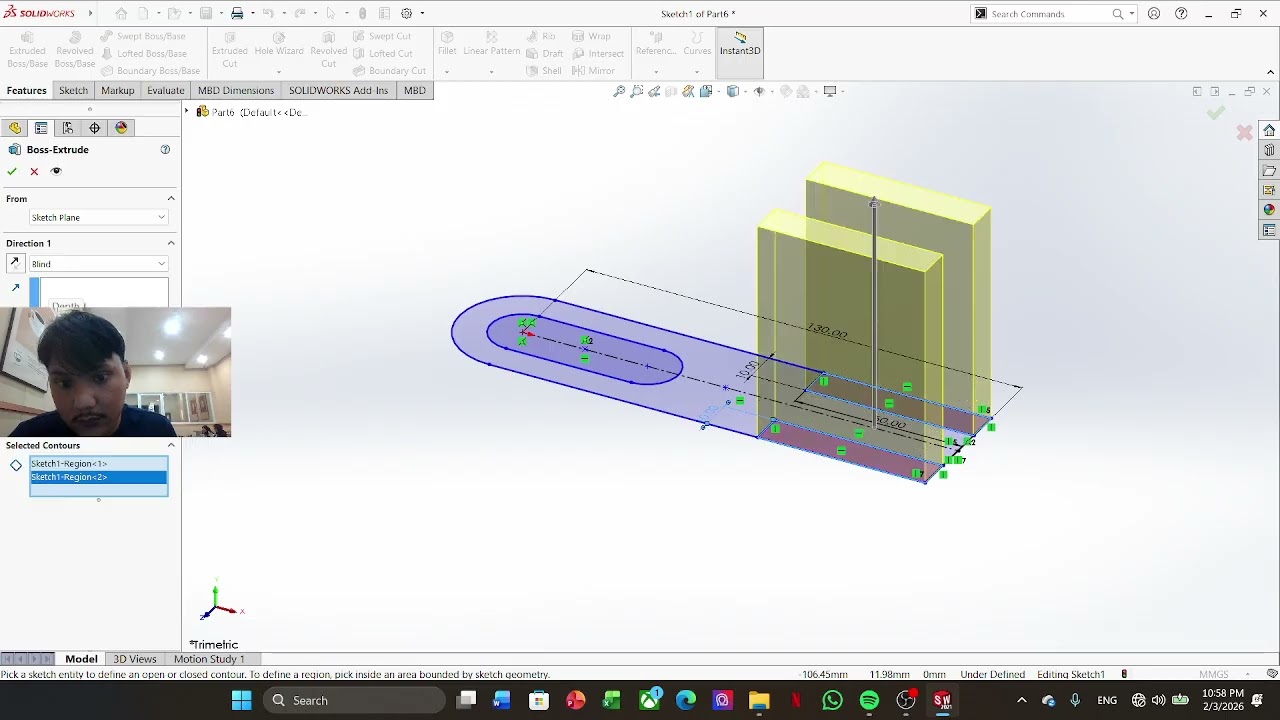1280x720 pixels.
Task: Click the Reverse Direction arrow button
Action: click(x=14, y=263)
